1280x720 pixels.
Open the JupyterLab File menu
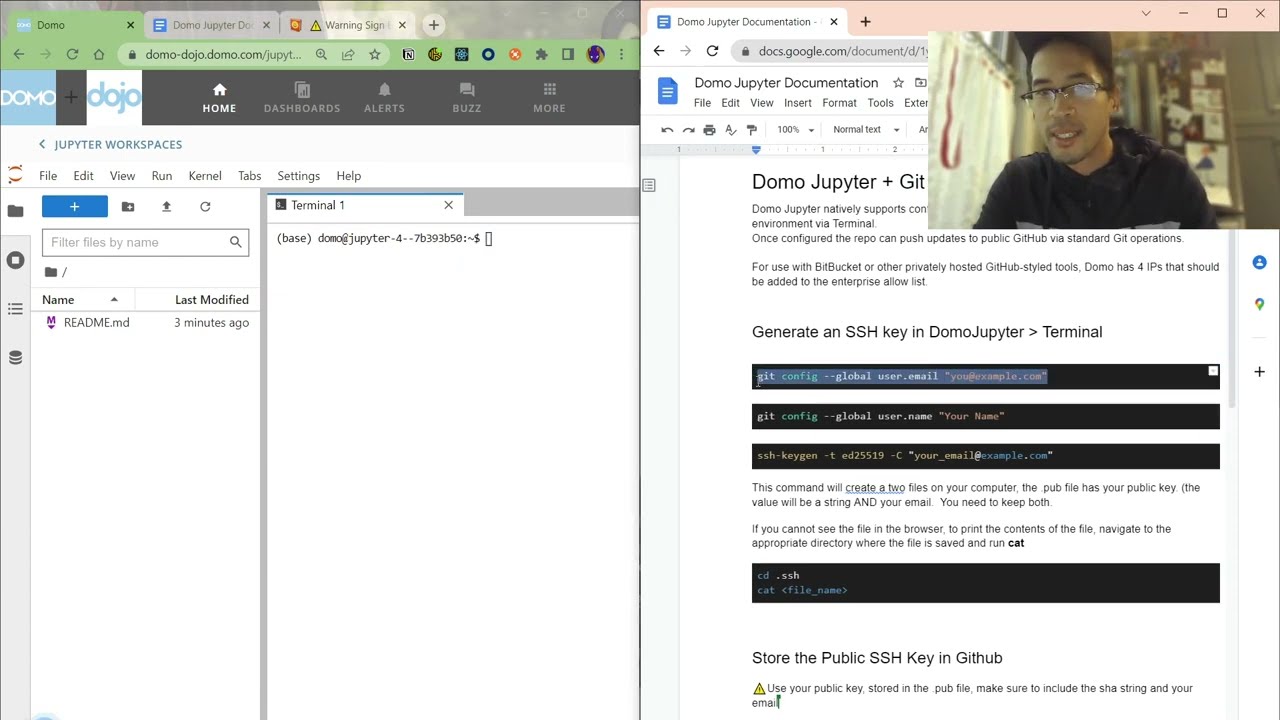tap(48, 176)
